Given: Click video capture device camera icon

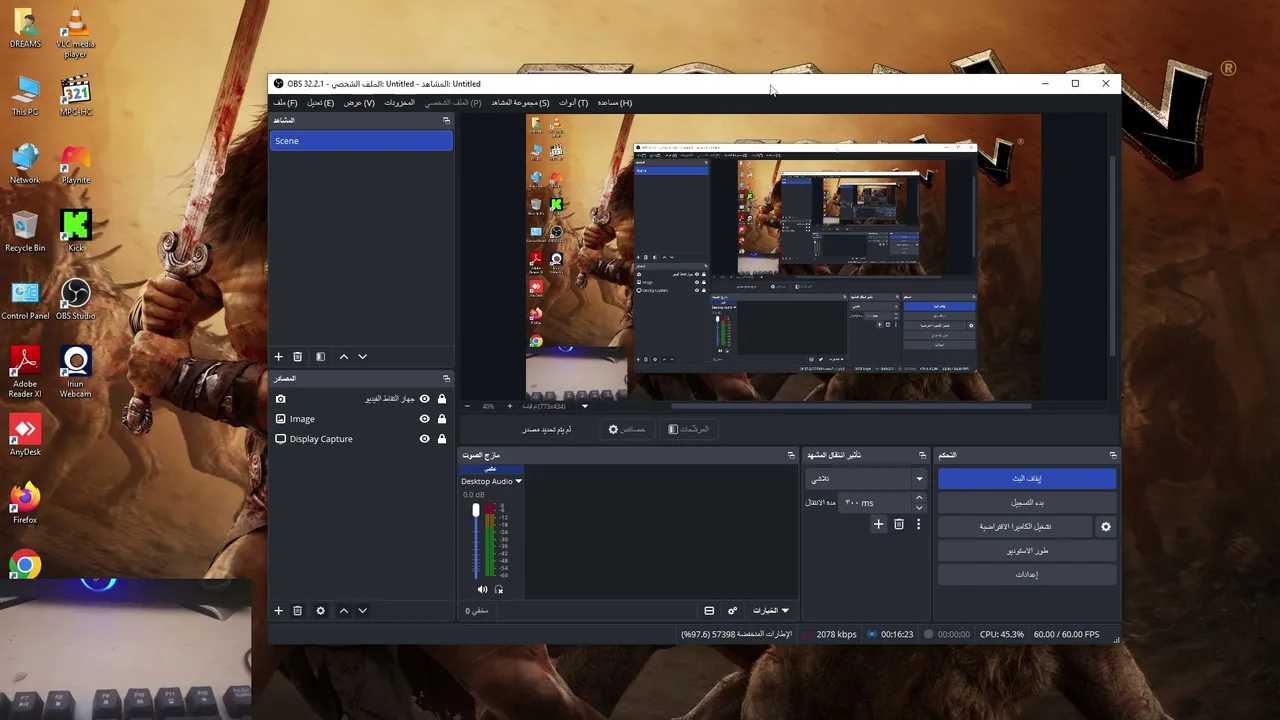Looking at the screenshot, I should (280, 399).
